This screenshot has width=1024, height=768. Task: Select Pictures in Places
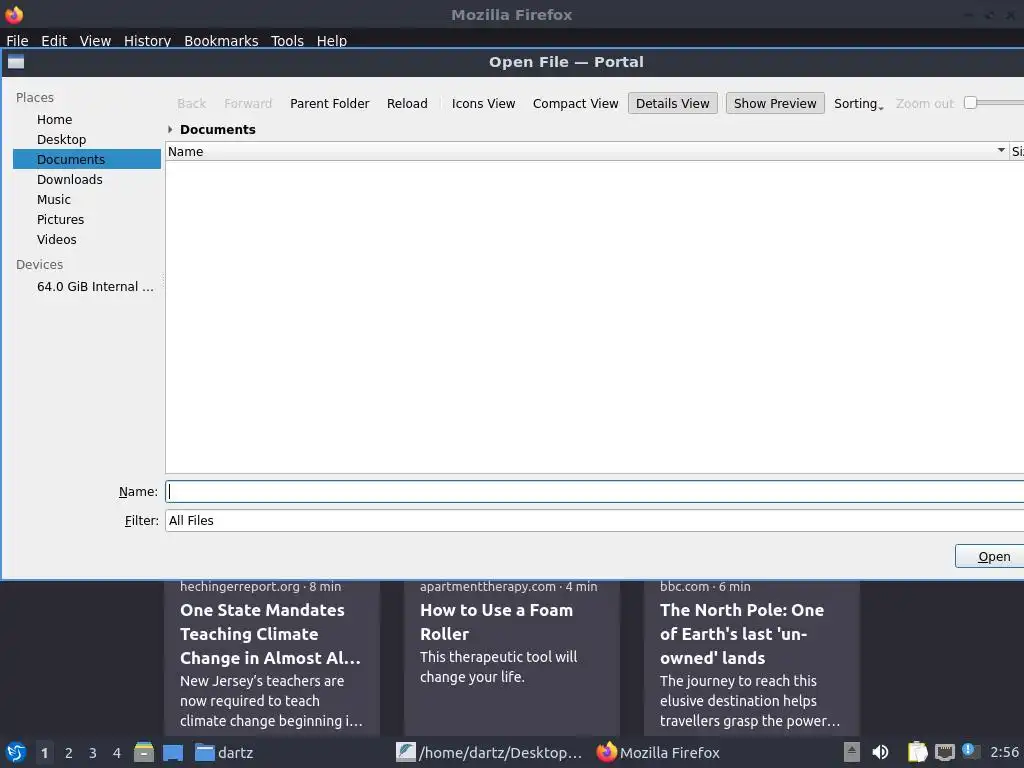point(87,219)
